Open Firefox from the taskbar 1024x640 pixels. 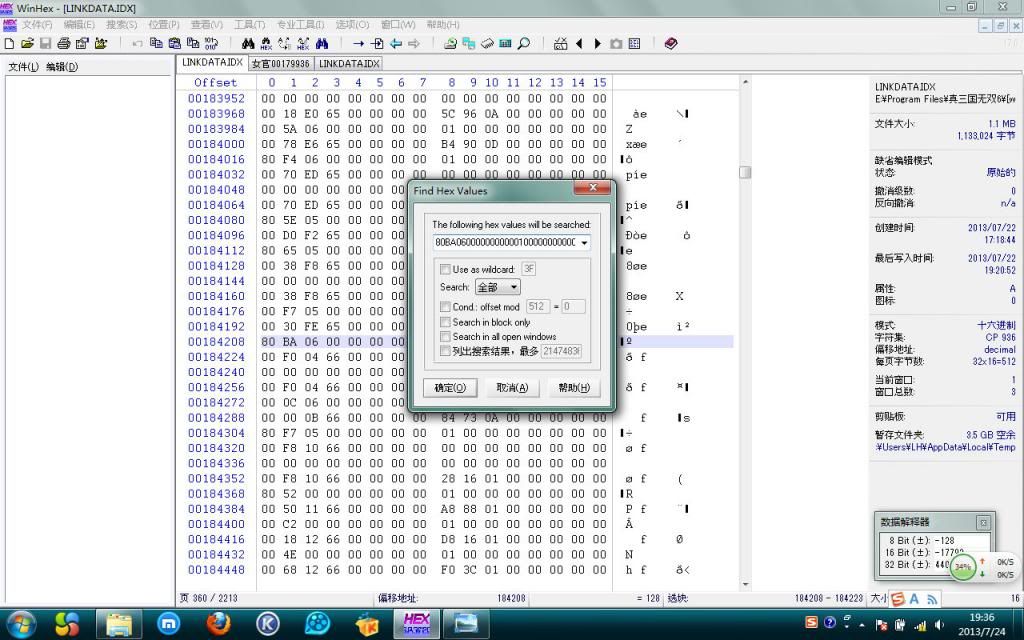[219, 623]
